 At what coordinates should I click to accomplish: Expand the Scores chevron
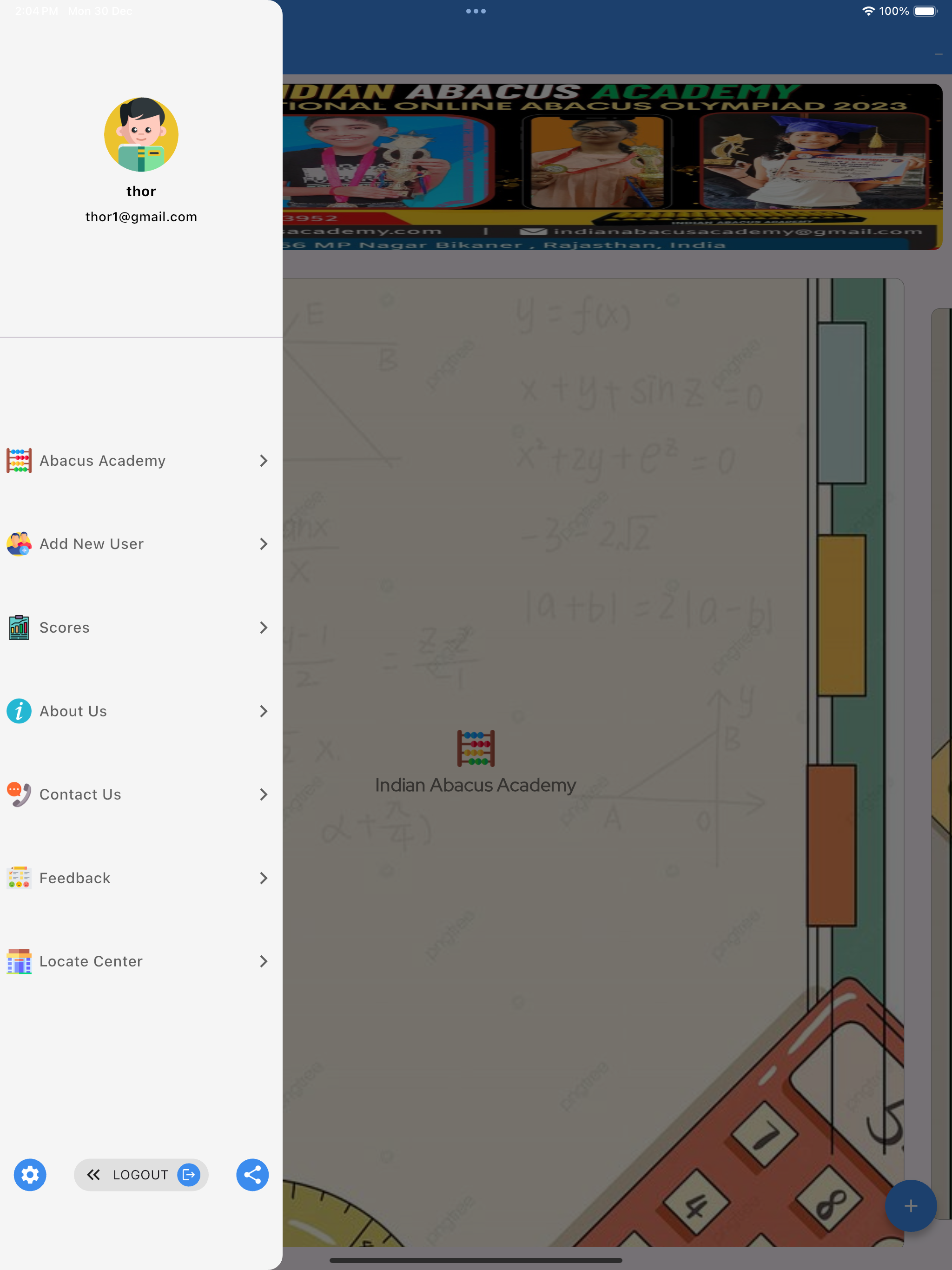coord(264,628)
